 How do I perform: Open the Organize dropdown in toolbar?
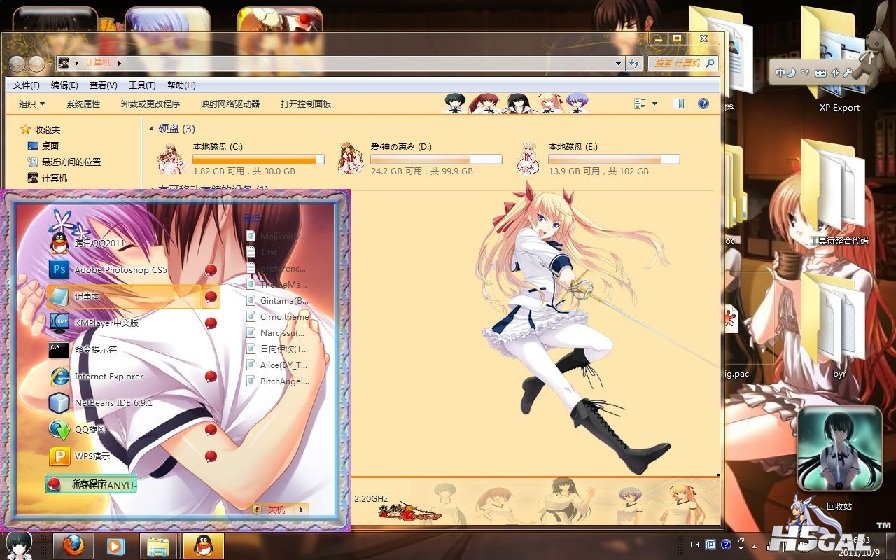click(x=32, y=104)
